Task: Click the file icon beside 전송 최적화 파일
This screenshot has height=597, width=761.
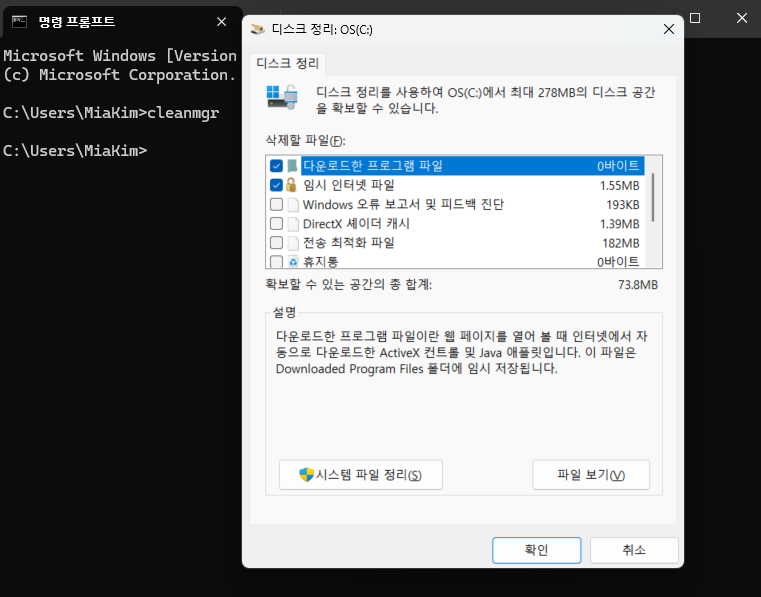Action: click(293, 243)
